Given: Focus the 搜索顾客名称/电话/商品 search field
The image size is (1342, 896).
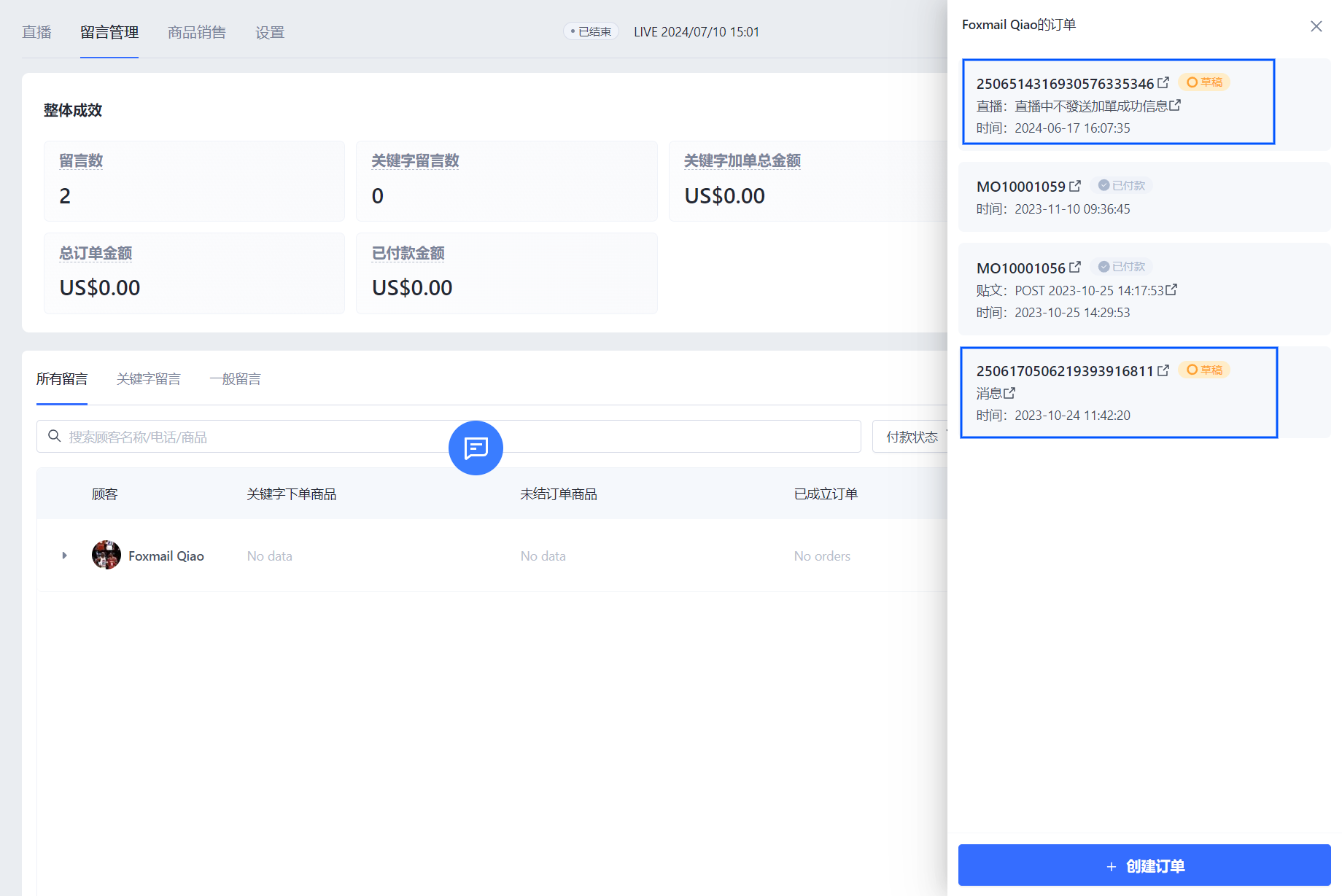Looking at the screenshot, I should tap(449, 437).
